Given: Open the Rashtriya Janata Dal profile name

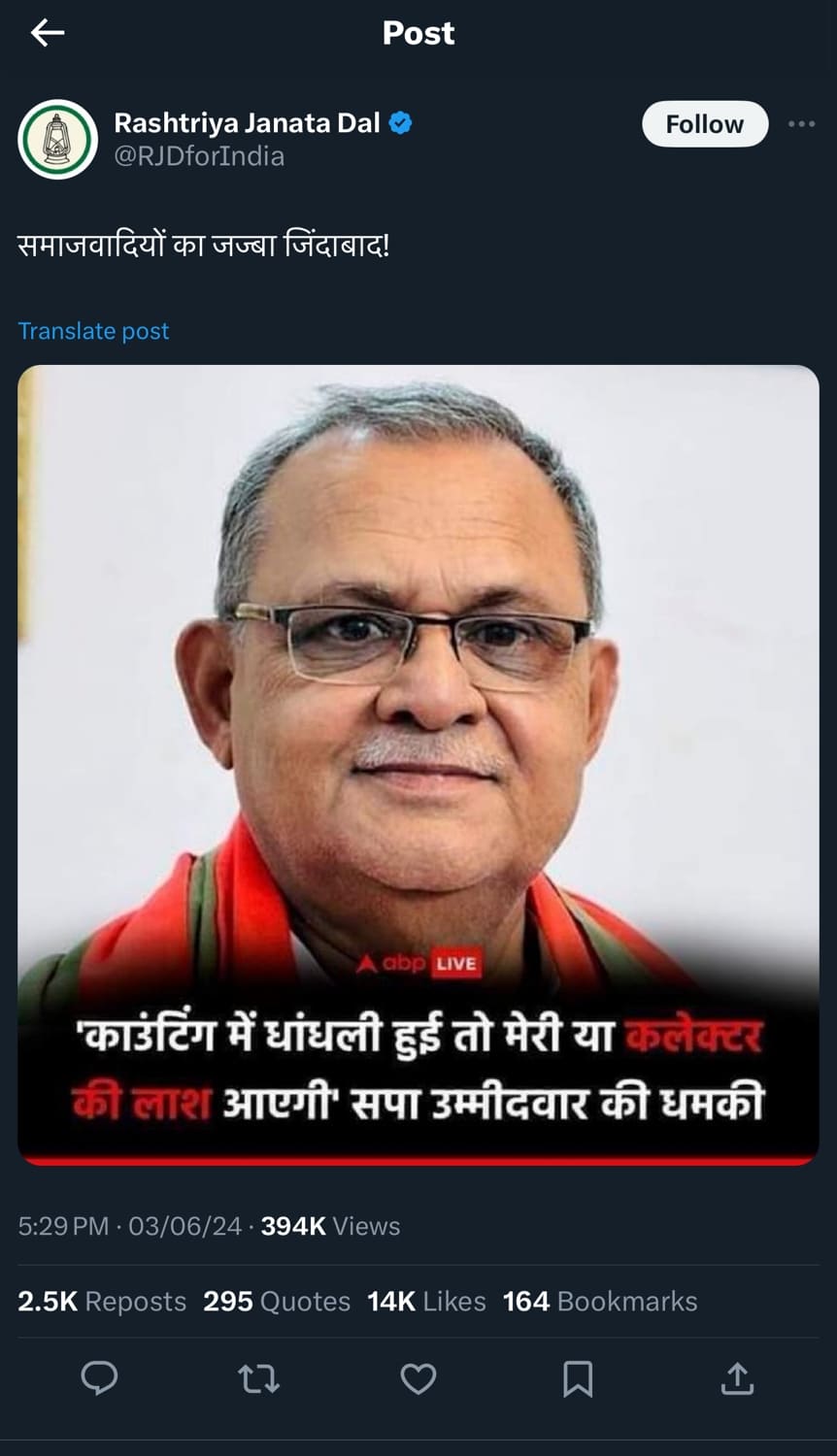Looking at the screenshot, I should pos(248,123).
